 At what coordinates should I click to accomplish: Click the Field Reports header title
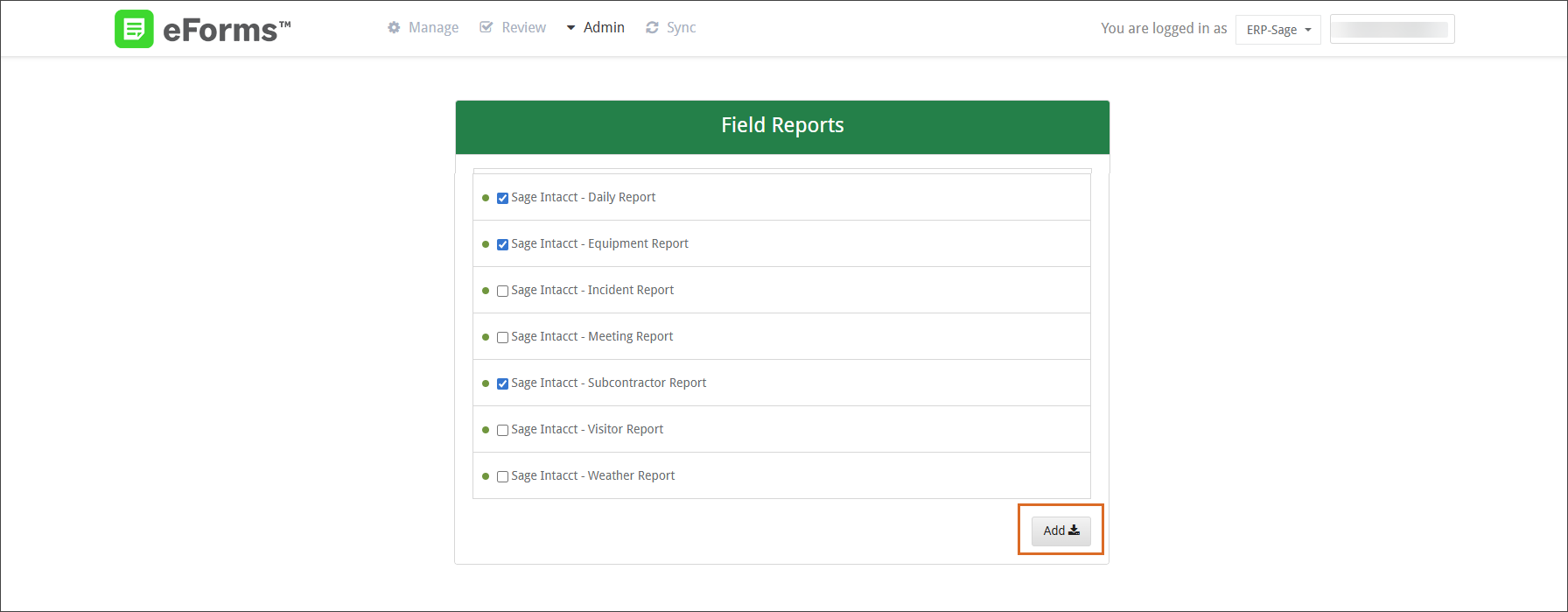782,125
